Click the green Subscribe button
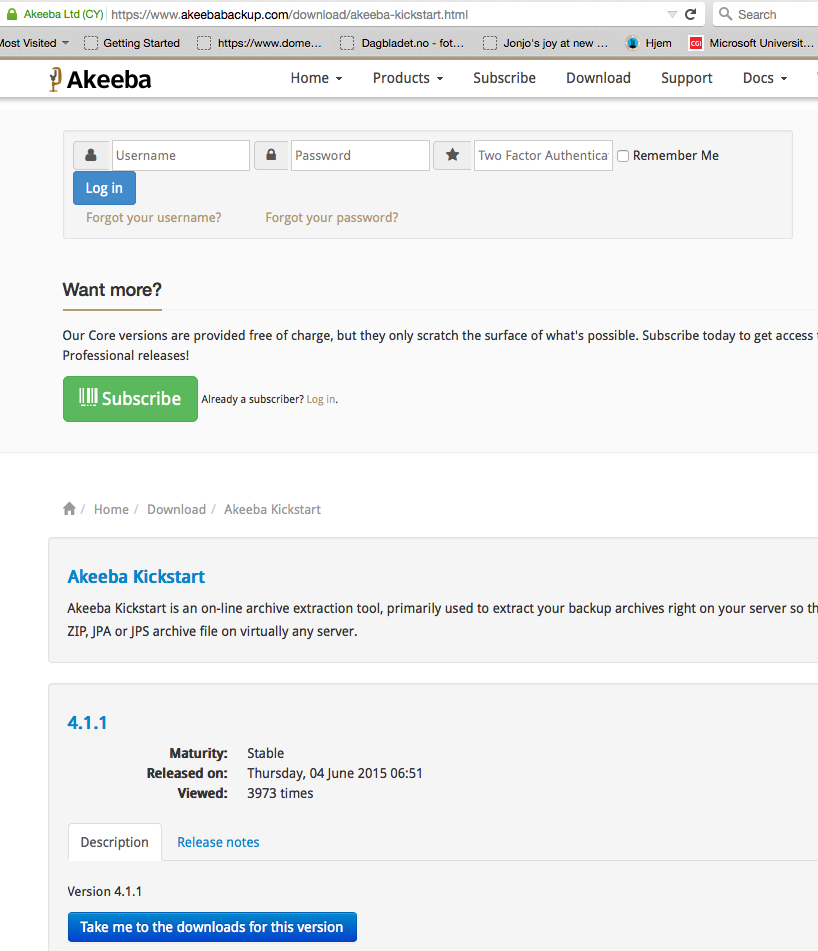 (130, 398)
